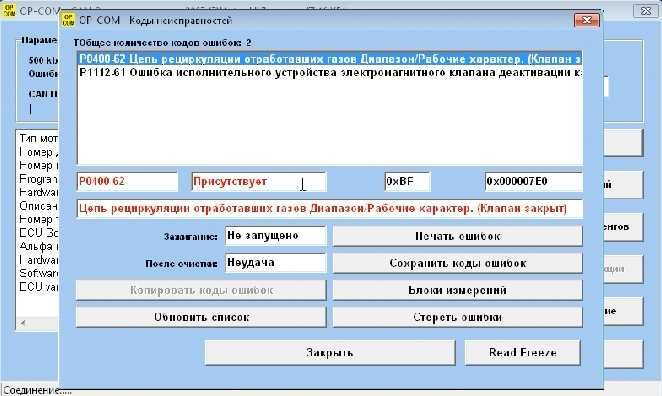Click the 0x000007E0 address field
The height and width of the screenshot is (396, 662).
tap(534, 182)
